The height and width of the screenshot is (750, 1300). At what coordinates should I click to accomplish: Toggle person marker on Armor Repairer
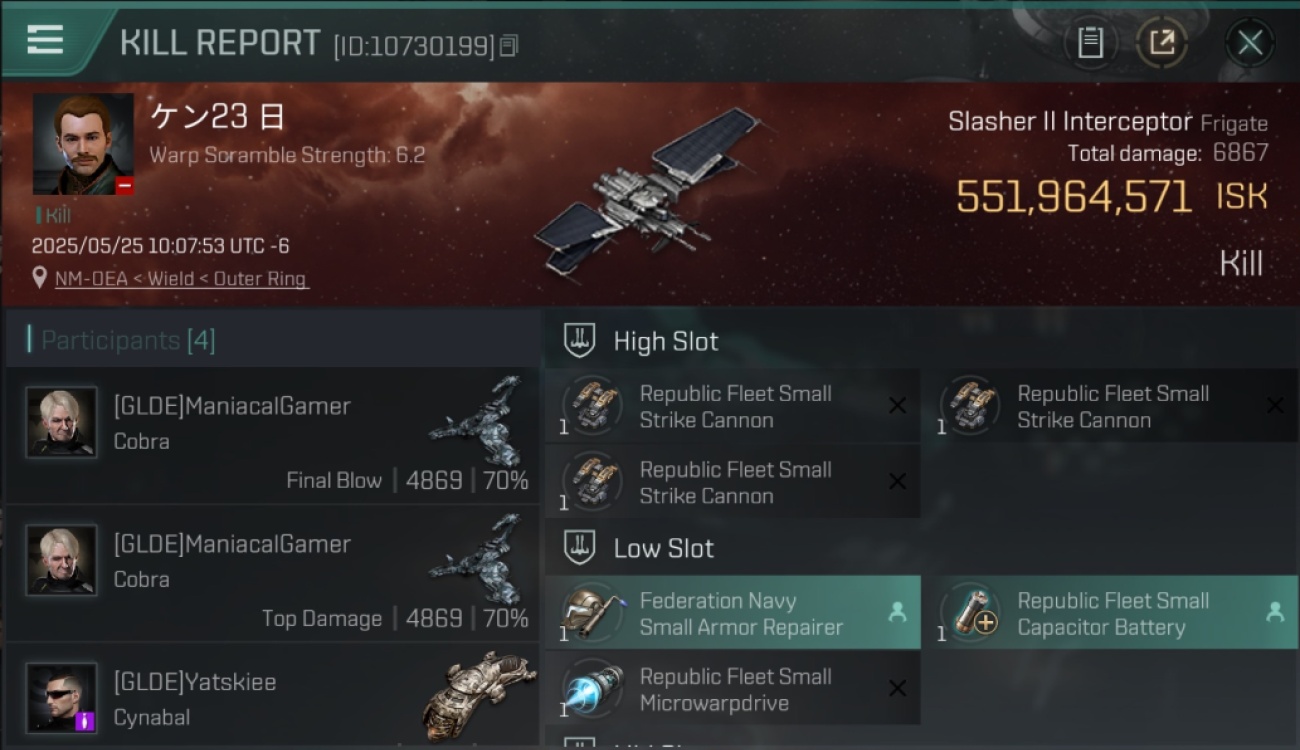(897, 612)
